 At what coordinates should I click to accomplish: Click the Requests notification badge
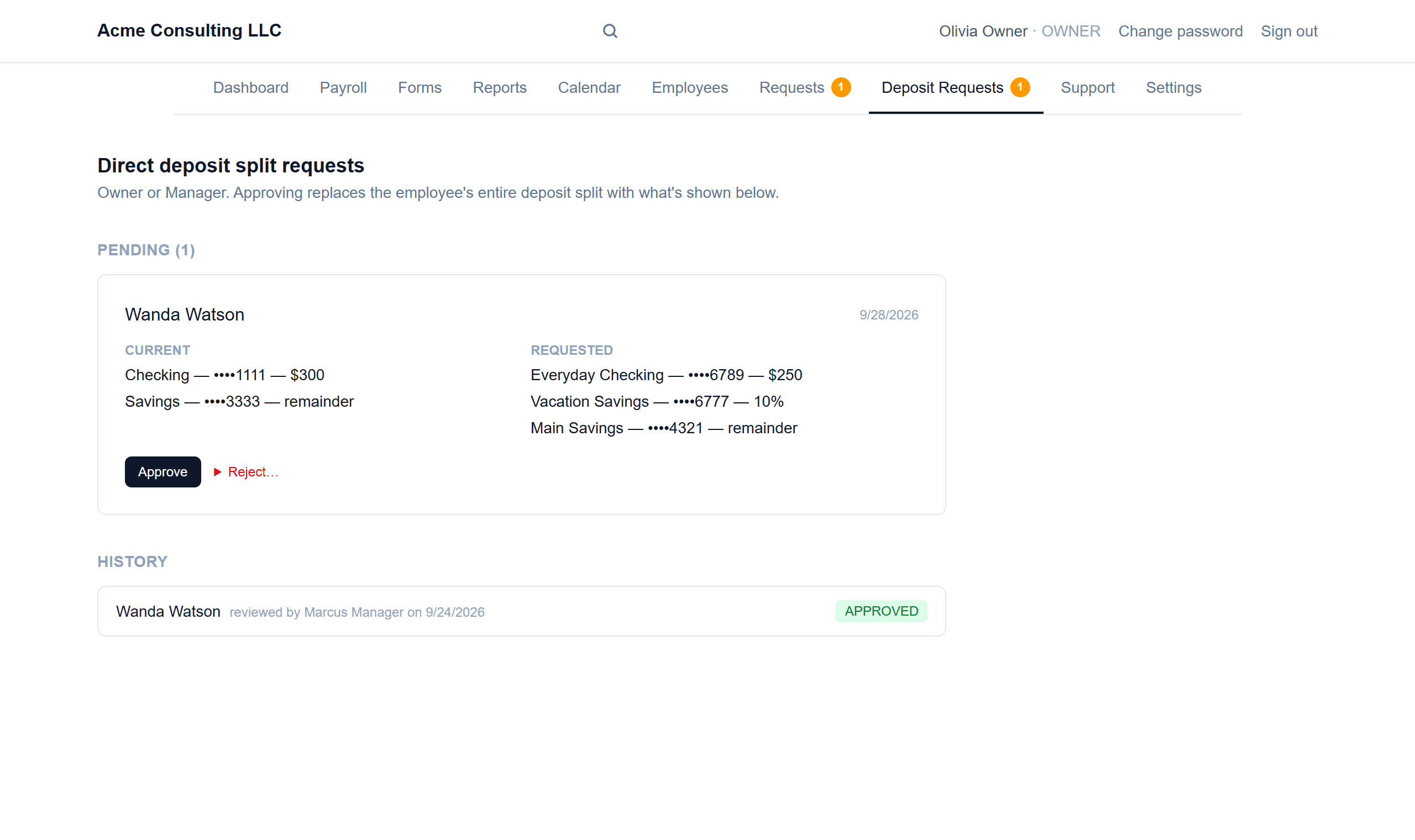(841, 87)
